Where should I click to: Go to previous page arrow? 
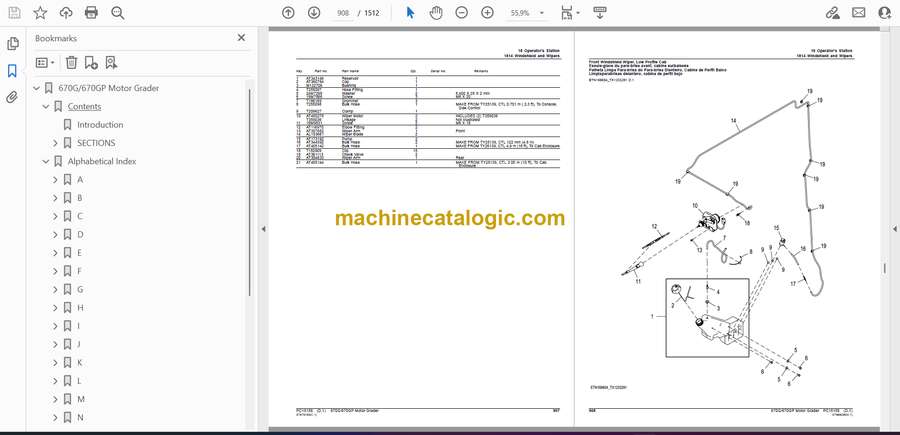288,13
